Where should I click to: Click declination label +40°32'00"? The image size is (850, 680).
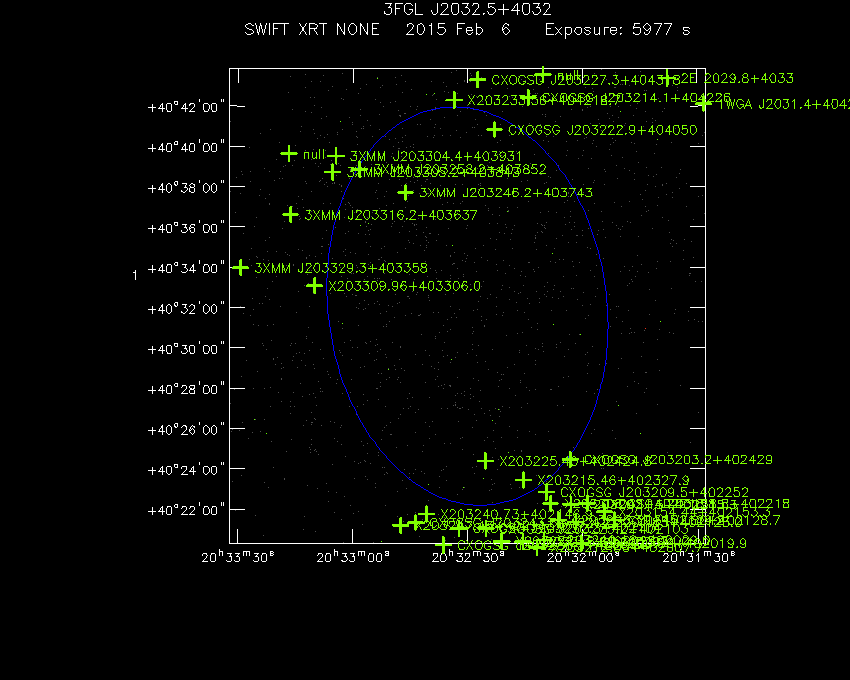186,309
